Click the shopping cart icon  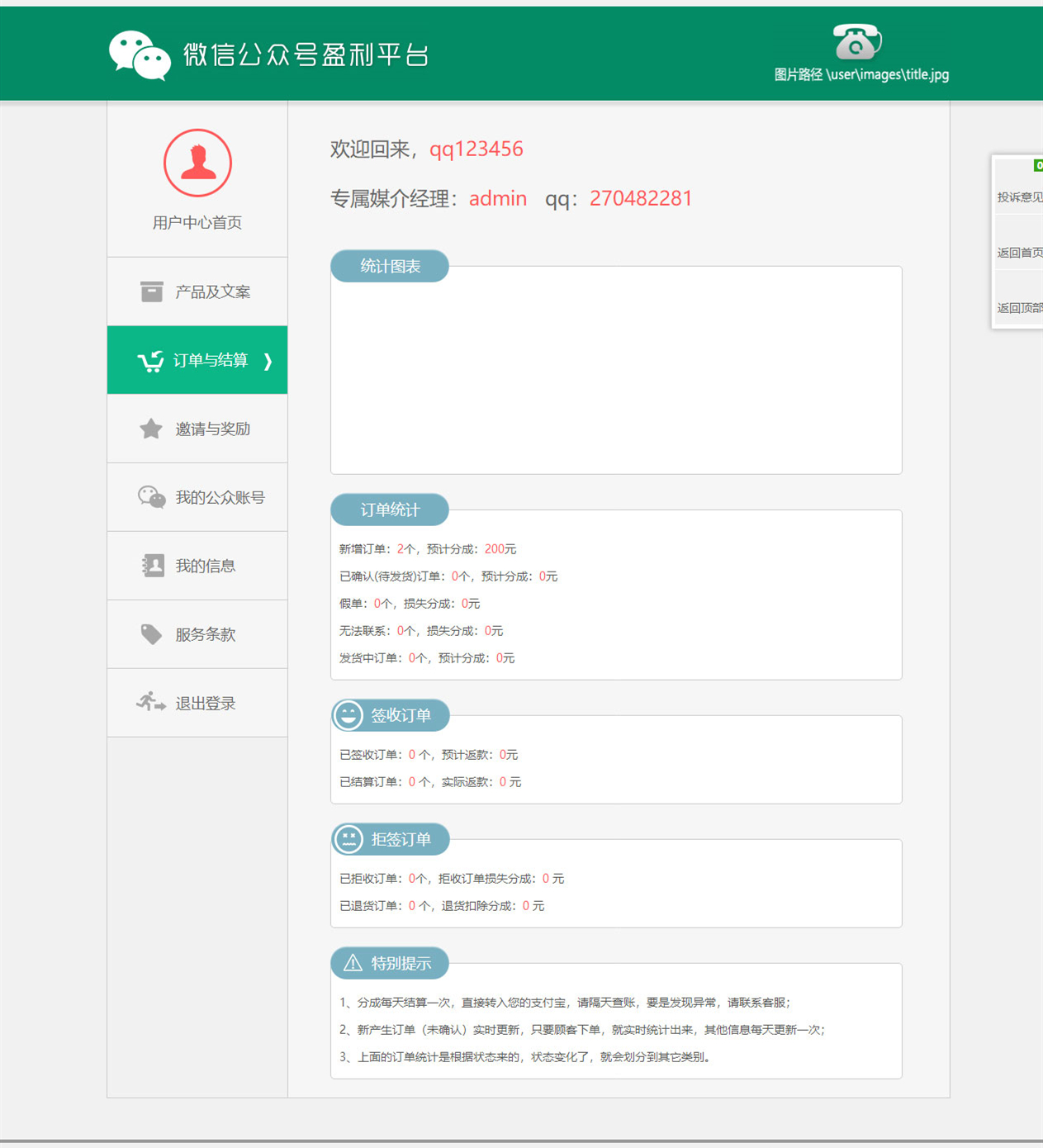pos(150,361)
